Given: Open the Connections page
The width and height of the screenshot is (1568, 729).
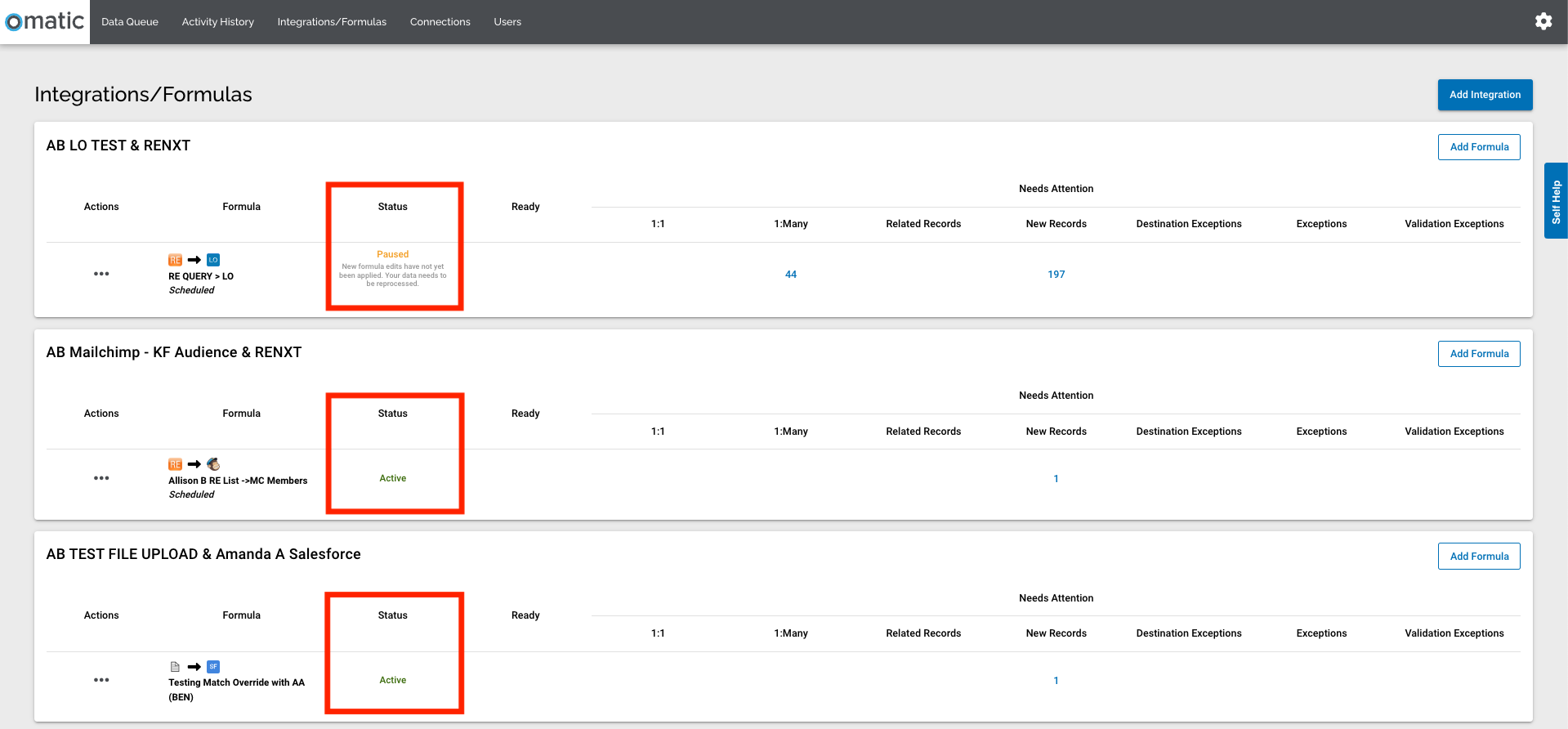Looking at the screenshot, I should [440, 22].
